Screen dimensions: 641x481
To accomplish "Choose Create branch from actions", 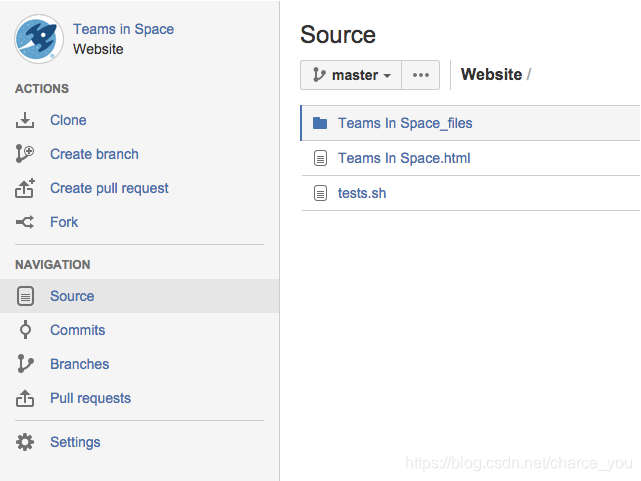I will pyautogui.click(x=94, y=154).
